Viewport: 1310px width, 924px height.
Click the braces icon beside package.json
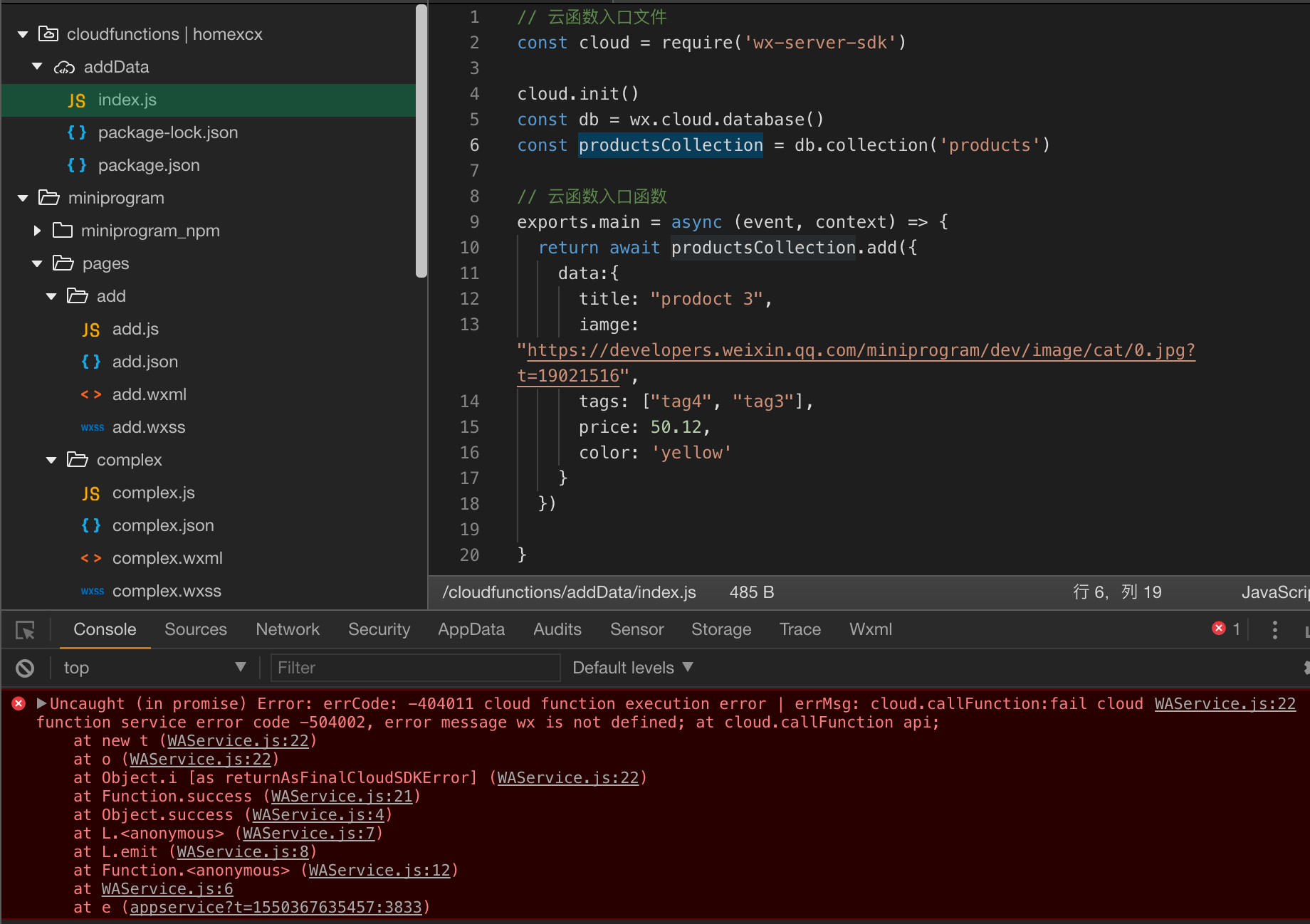[77, 165]
